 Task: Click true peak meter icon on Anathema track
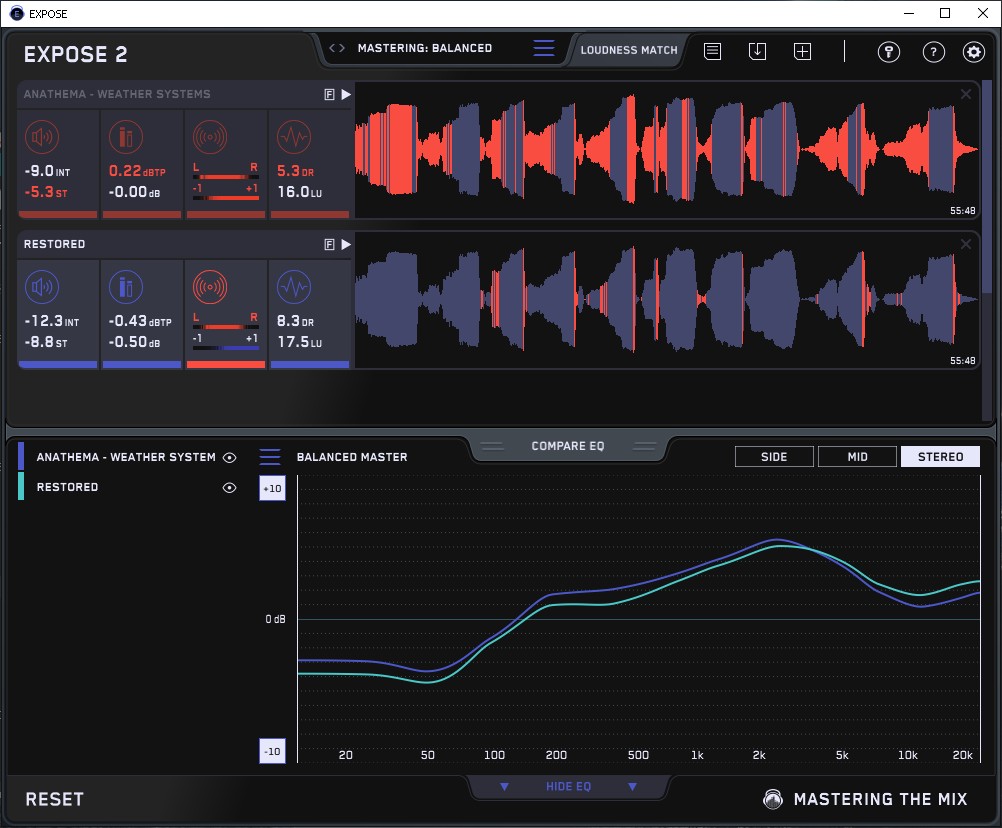125,137
